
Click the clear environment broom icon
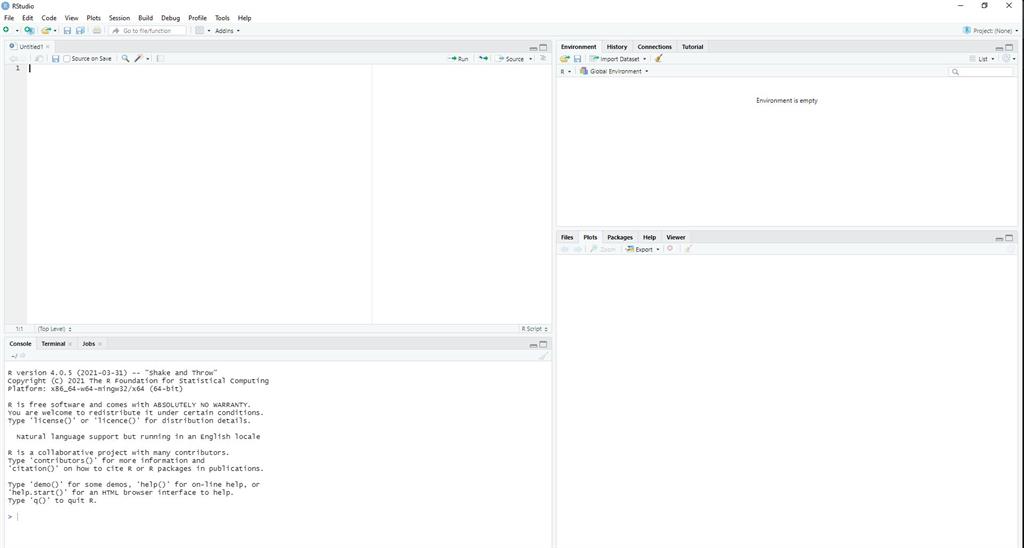pyautogui.click(x=659, y=59)
